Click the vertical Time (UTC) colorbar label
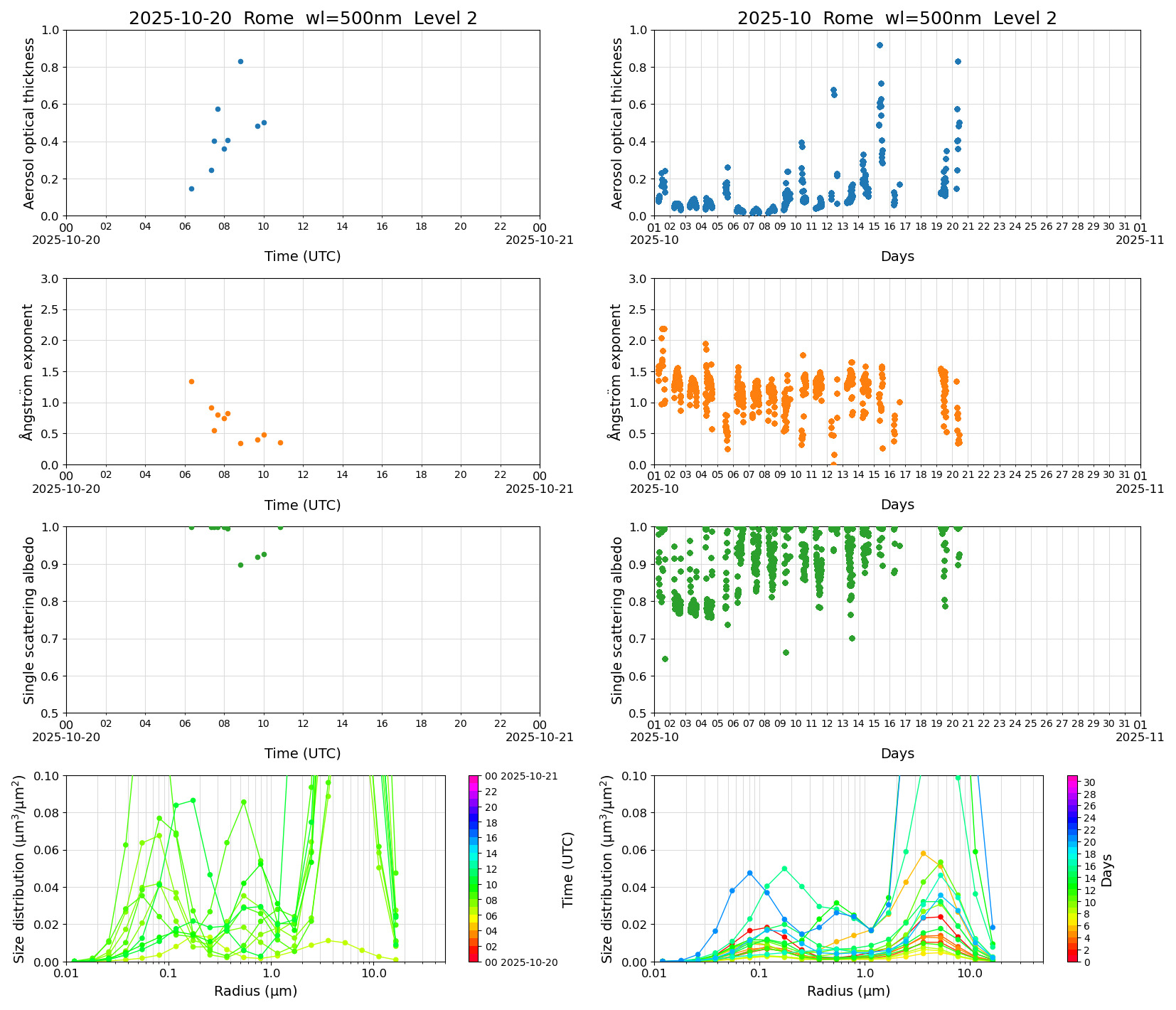This screenshot has height=1010, width=1176. coord(567,868)
